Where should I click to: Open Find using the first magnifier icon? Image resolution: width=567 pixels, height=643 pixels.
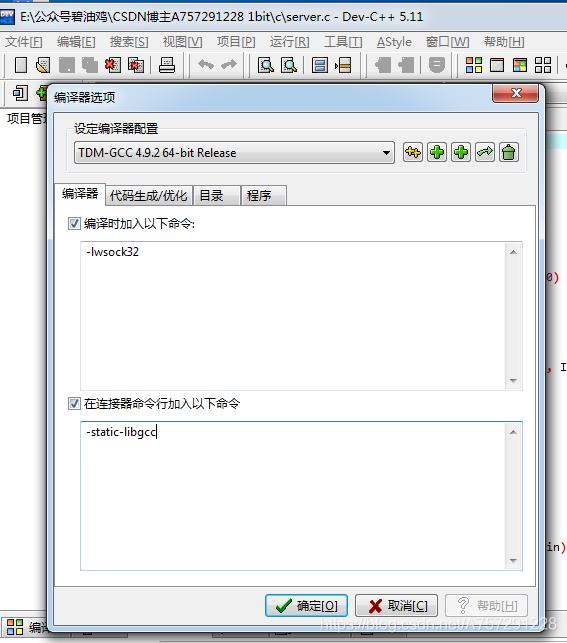click(266, 65)
